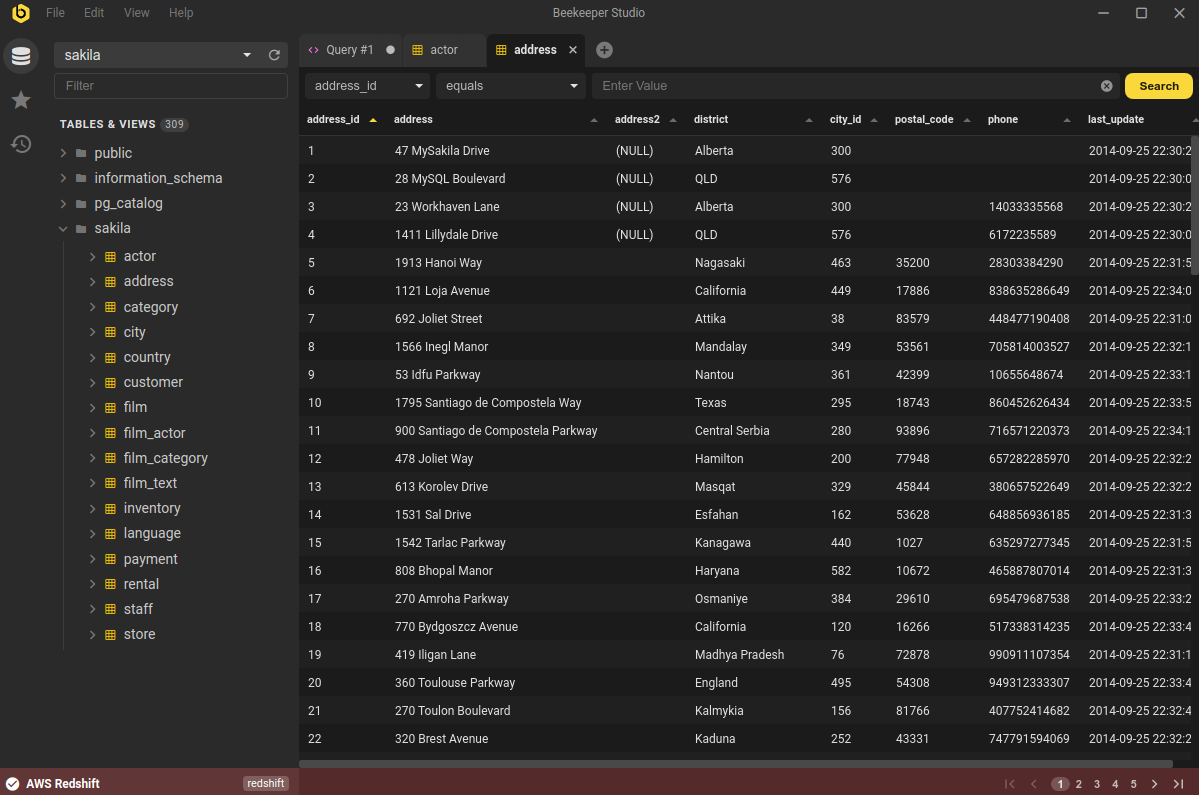This screenshot has height=795, width=1199.
Task: Select the language table
Action: pyautogui.click(x=152, y=534)
